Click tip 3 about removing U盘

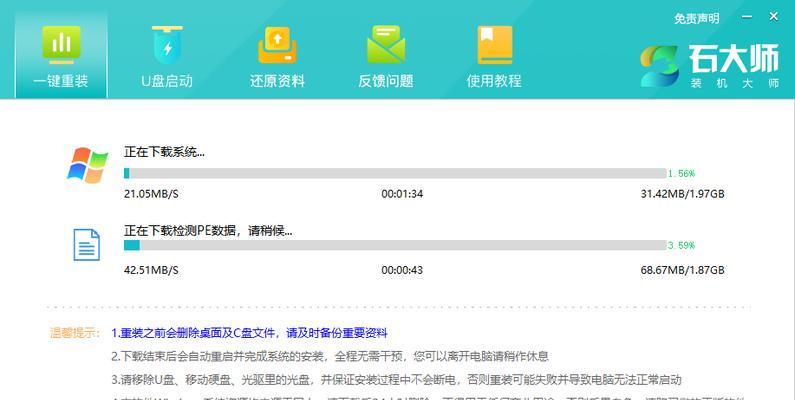tap(396, 380)
